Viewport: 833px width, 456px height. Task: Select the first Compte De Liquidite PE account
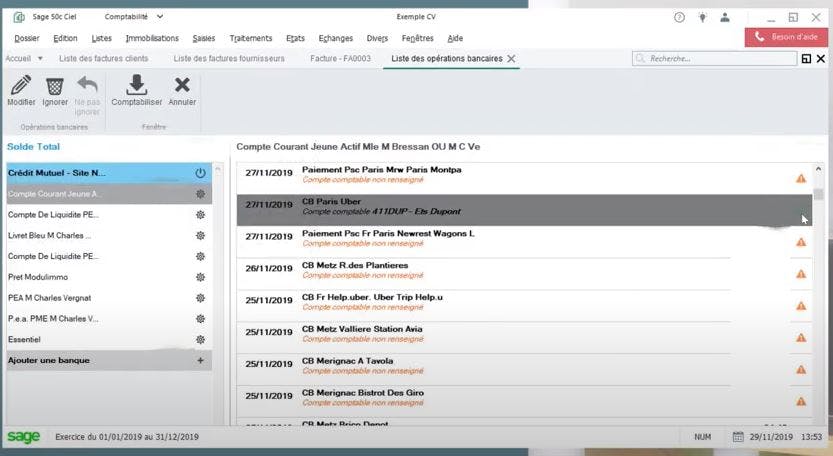[109, 215]
